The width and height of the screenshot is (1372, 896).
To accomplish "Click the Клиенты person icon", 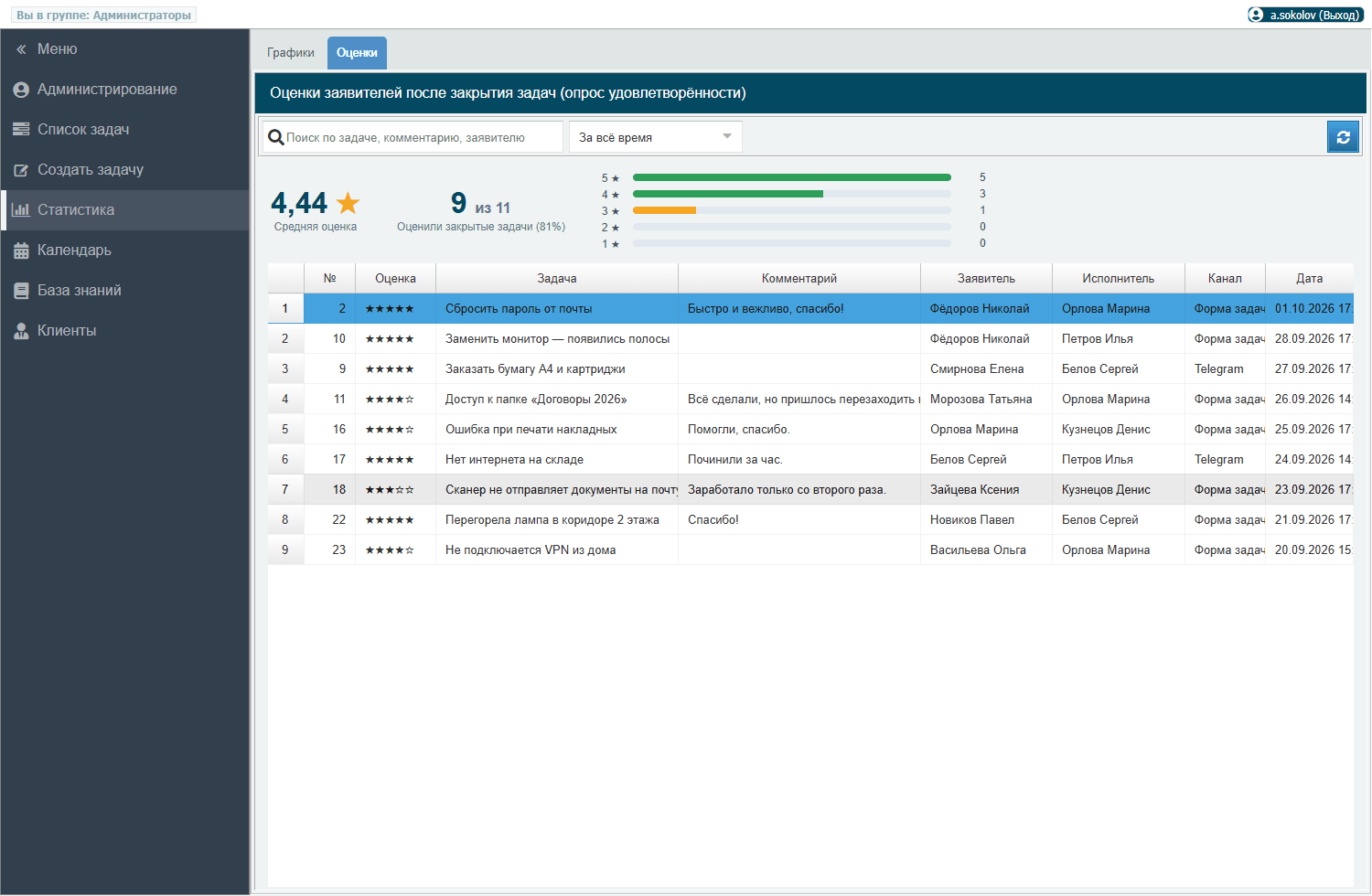I will pos(21,331).
